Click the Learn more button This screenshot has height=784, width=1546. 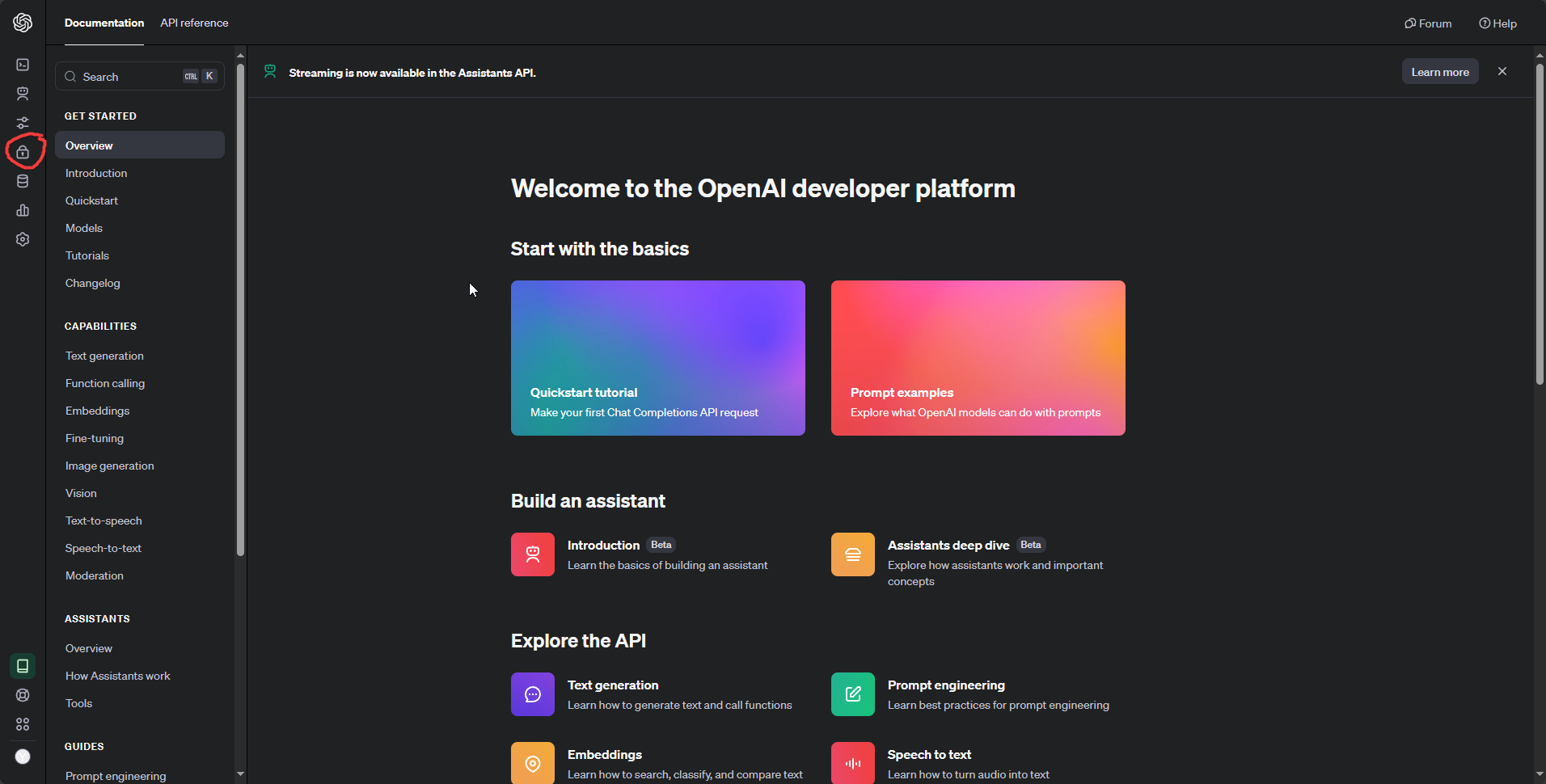click(x=1440, y=72)
